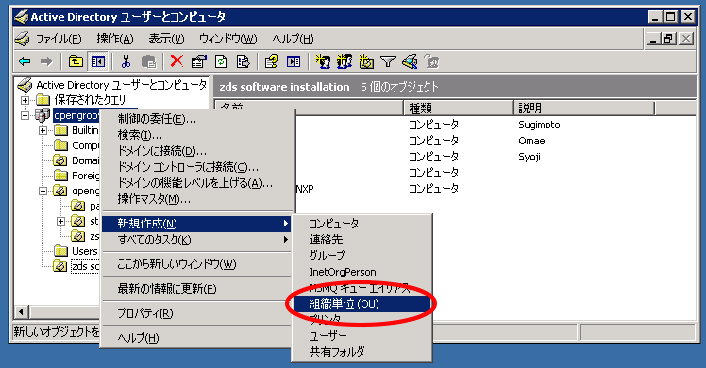
Task: Click the 説明 column header
Action: pos(584,108)
